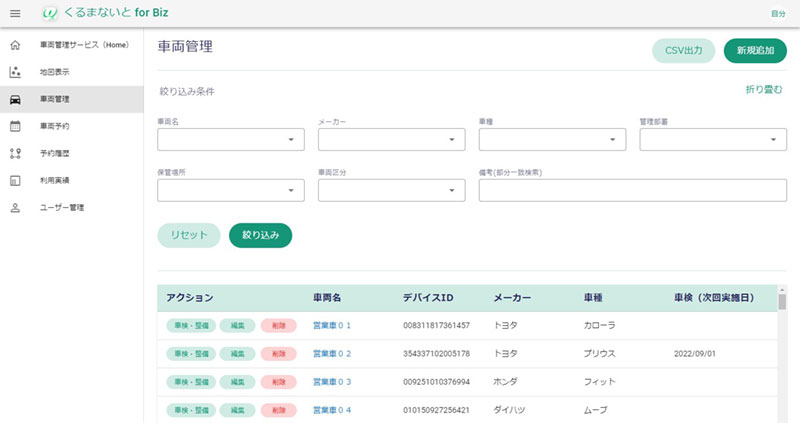Image resolution: width=800 pixels, height=423 pixels.
Task: Open the 車両名 dropdown
Action: pos(231,139)
